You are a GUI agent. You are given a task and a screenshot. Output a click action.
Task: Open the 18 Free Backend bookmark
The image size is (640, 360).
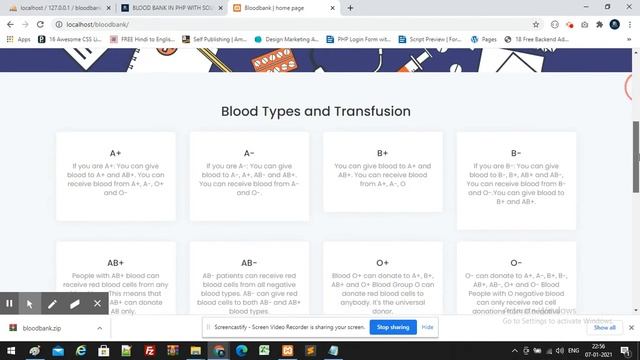point(537,39)
